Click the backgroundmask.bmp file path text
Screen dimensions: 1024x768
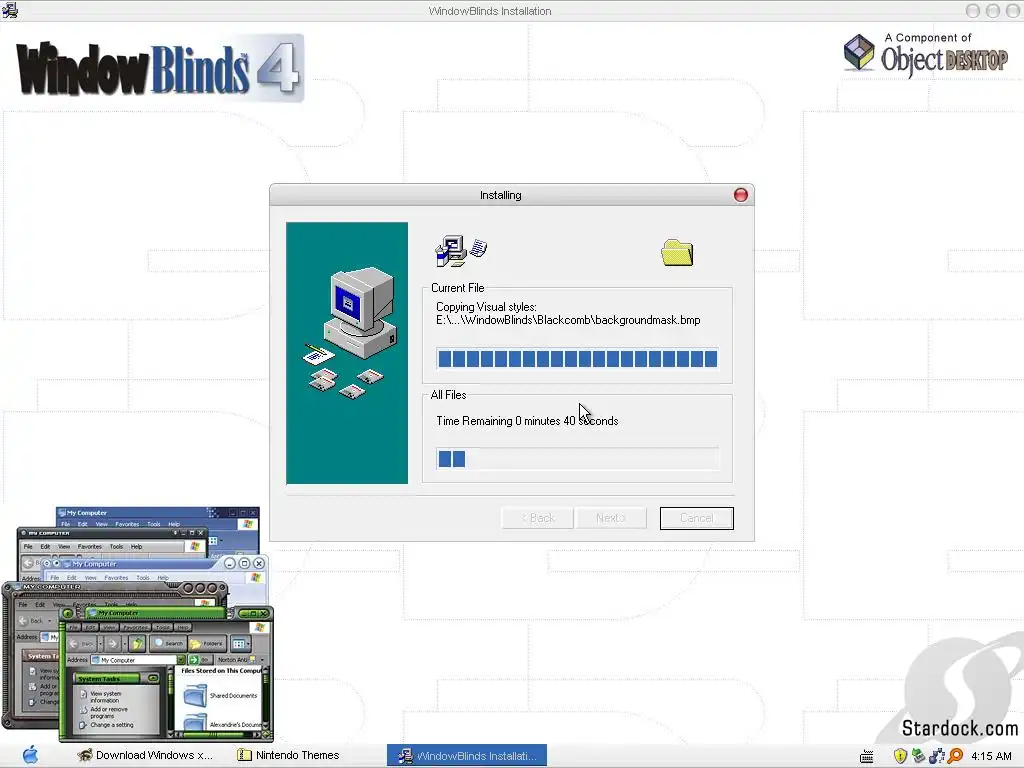[x=568, y=321]
